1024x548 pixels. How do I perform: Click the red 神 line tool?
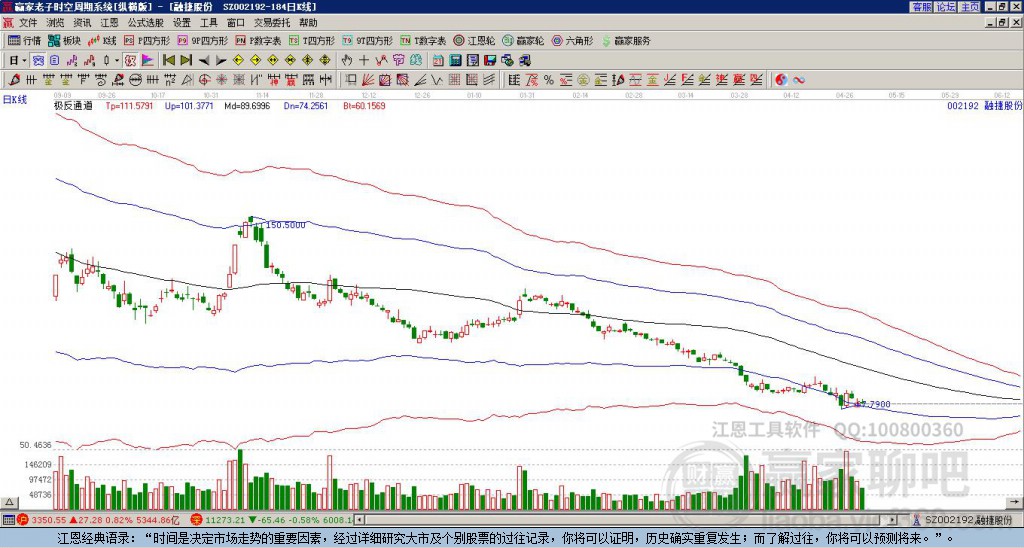point(273,80)
